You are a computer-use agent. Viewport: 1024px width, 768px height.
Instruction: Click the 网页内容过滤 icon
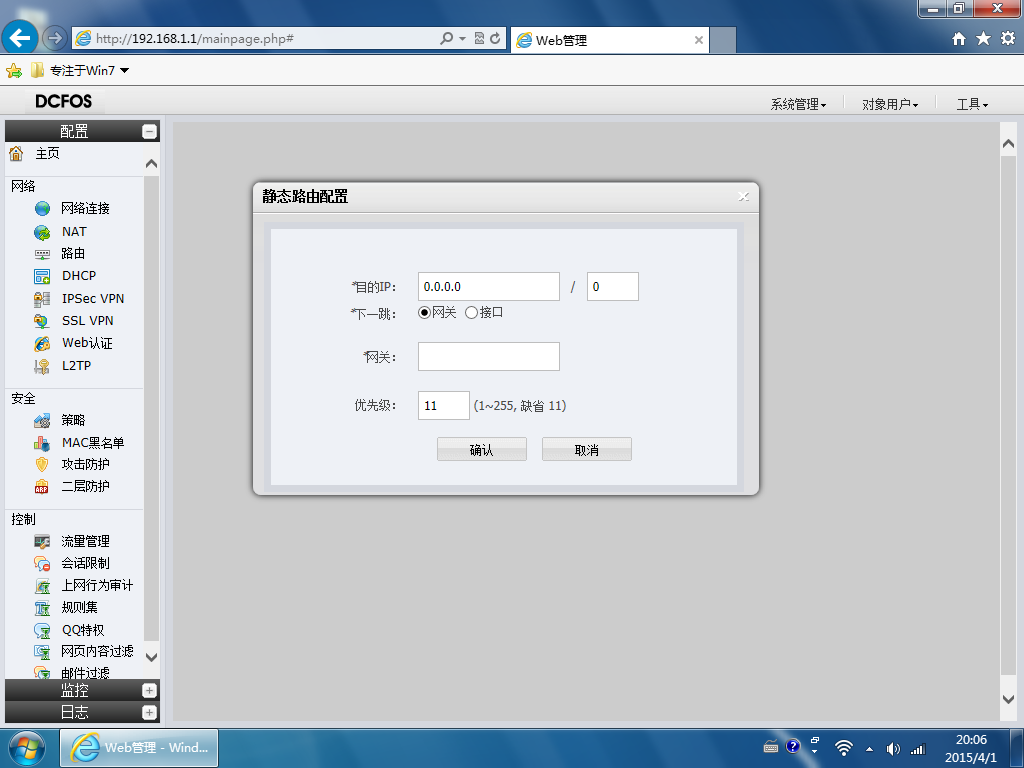pos(42,652)
